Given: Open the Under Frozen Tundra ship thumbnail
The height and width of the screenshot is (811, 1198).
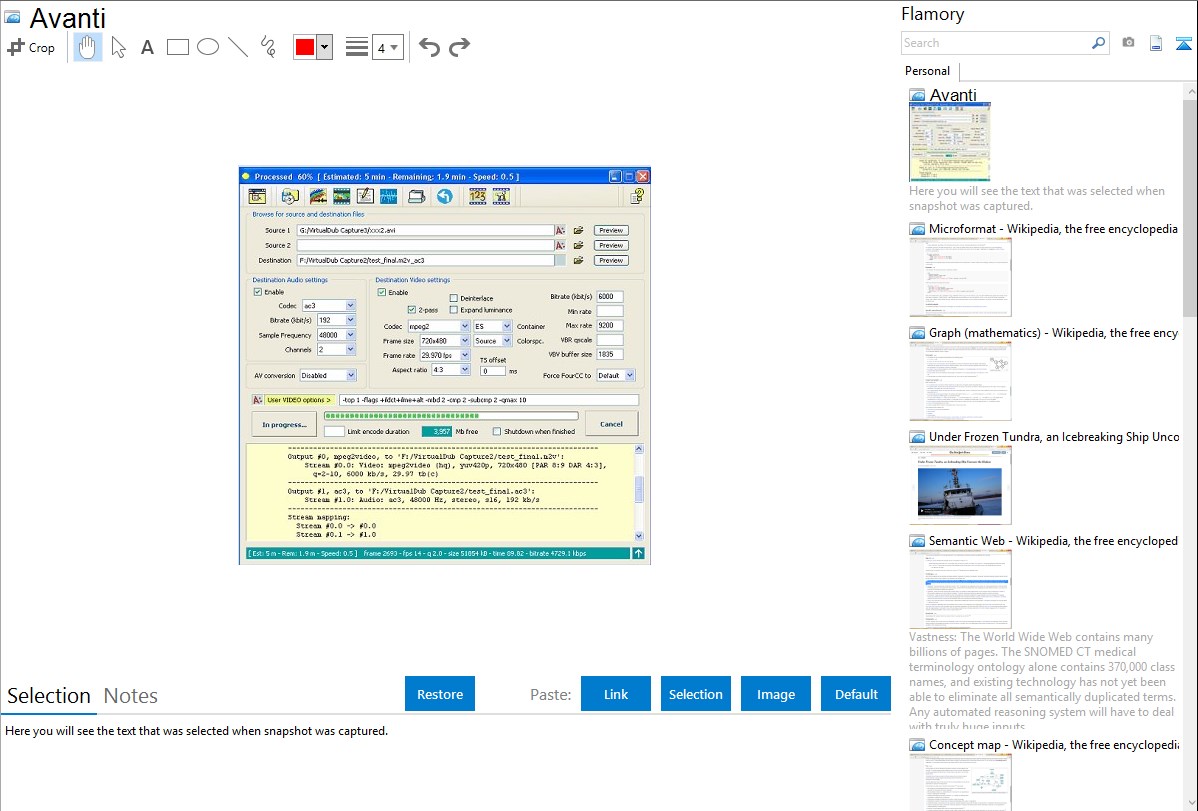Looking at the screenshot, I should tap(960, 485).
